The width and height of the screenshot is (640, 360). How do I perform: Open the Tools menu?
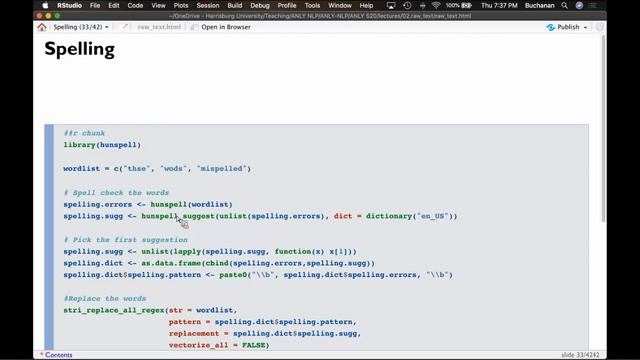312,5
